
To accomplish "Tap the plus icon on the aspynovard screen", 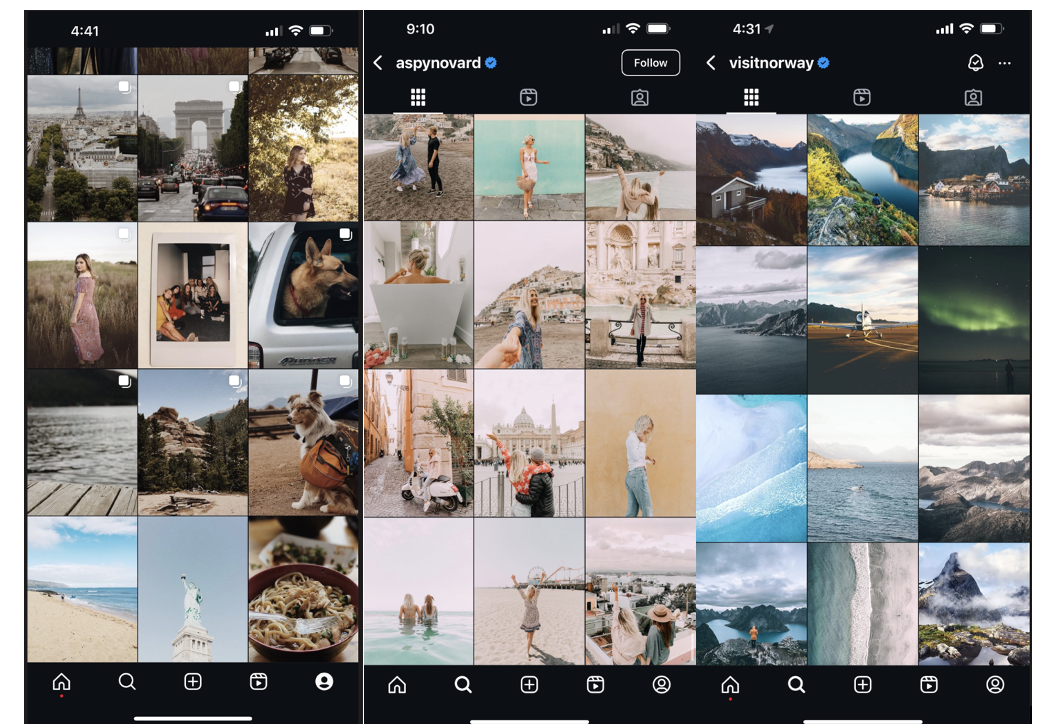I will point(530,684).
